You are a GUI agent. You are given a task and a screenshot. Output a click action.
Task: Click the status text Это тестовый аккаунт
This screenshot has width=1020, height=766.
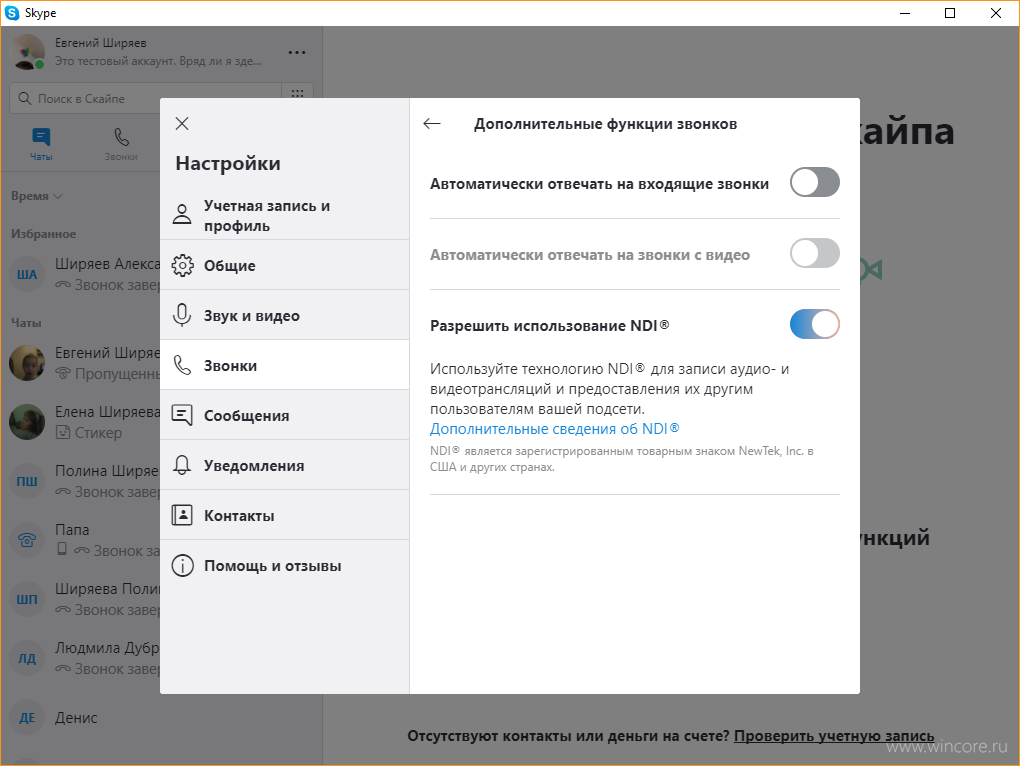(x=158, y=61)
